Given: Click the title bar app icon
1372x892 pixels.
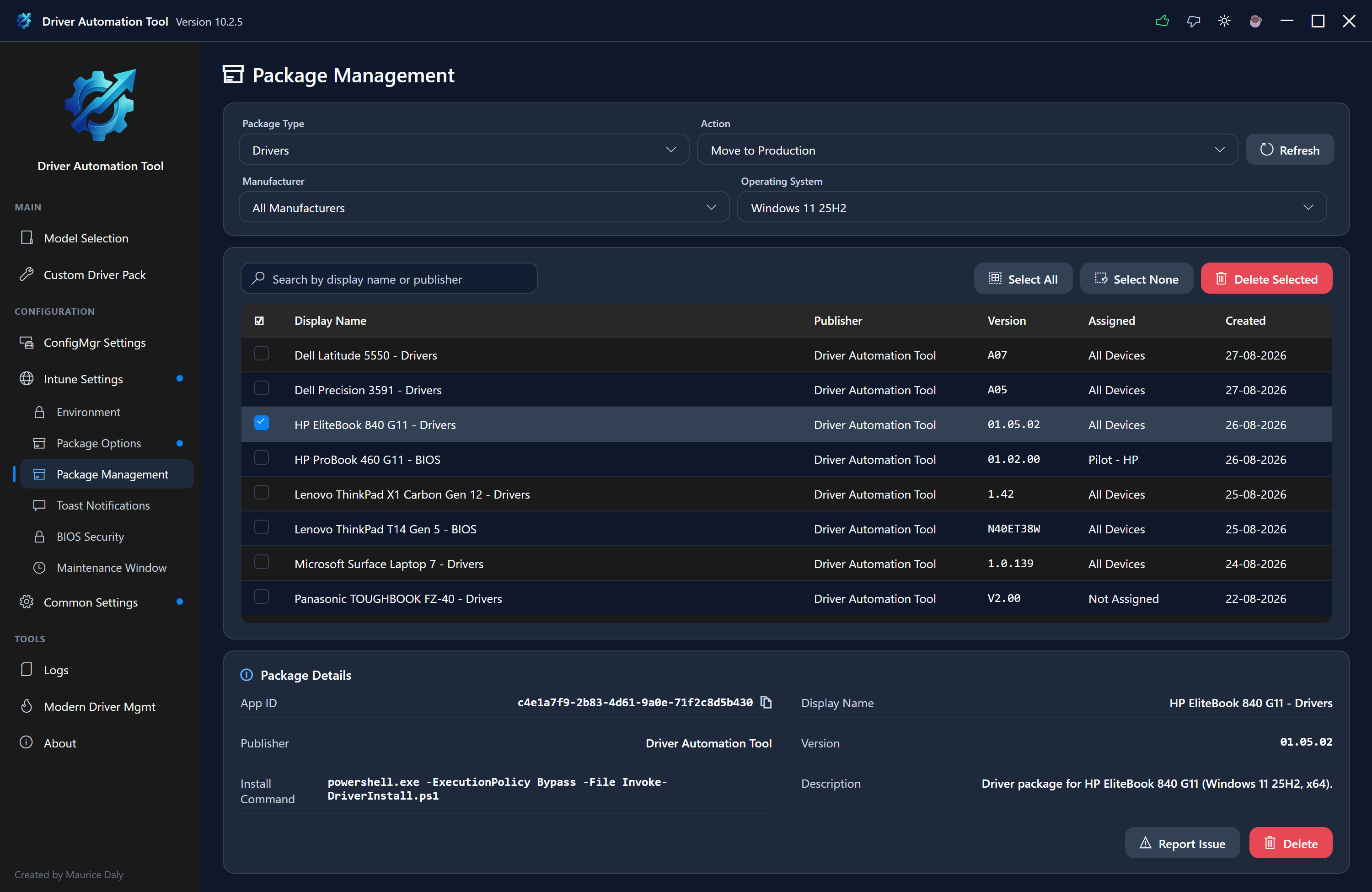Looking at the screenshot, I should [x=24, y=21].
